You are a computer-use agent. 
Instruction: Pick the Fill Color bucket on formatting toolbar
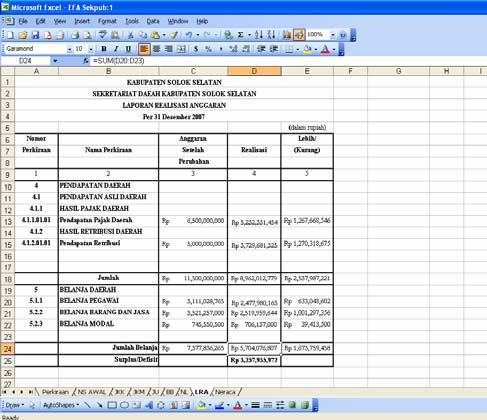tap(307, 49)
